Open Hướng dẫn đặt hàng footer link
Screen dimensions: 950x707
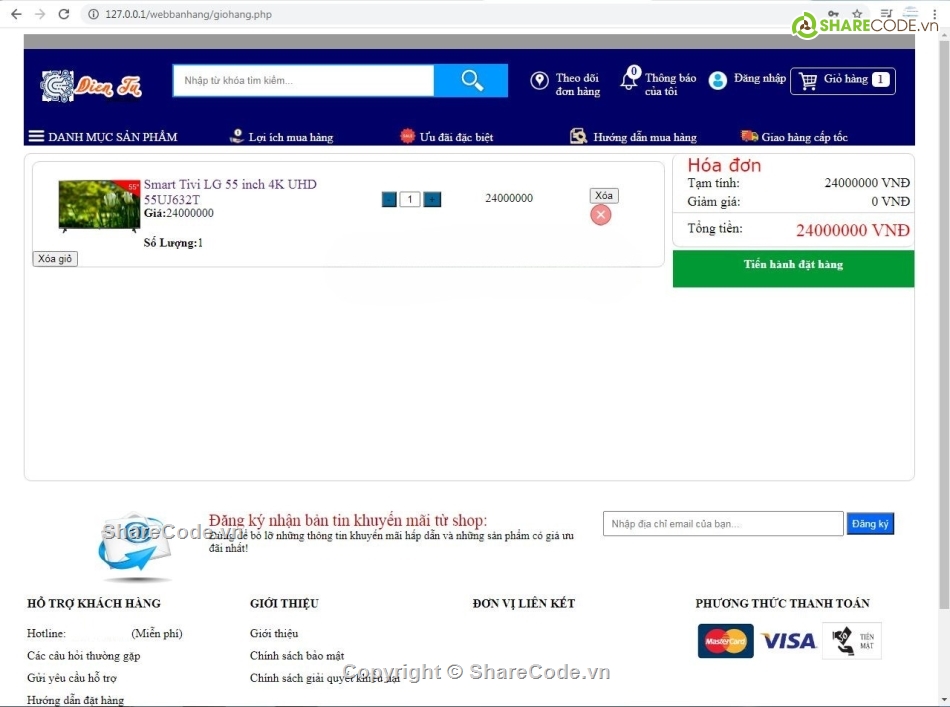pos(75,700)
